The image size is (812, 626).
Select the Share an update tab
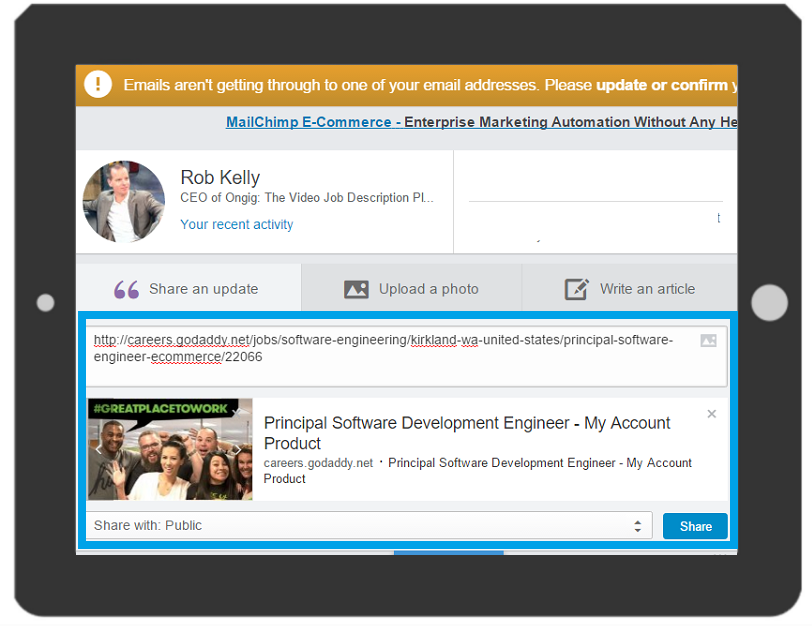click(188, 288)
